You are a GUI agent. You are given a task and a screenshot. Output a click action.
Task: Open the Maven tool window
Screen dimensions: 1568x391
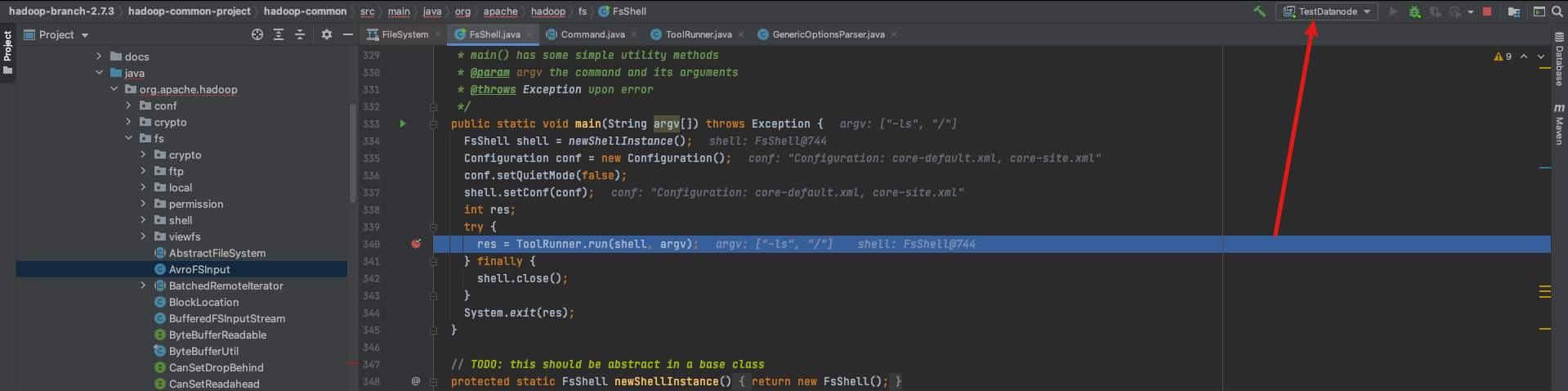coord(1560,124)
